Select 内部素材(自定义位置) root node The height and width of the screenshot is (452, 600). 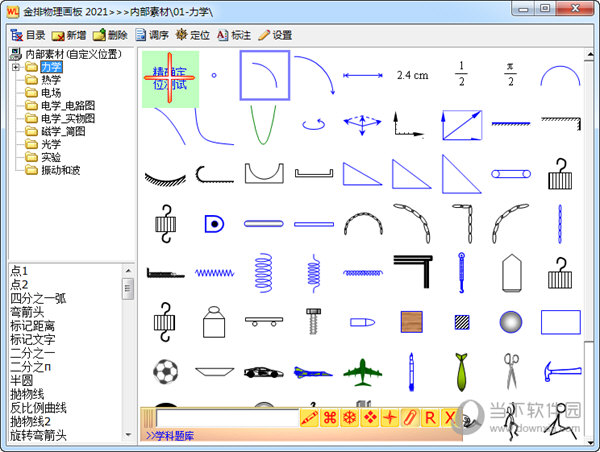click(73, 54)
